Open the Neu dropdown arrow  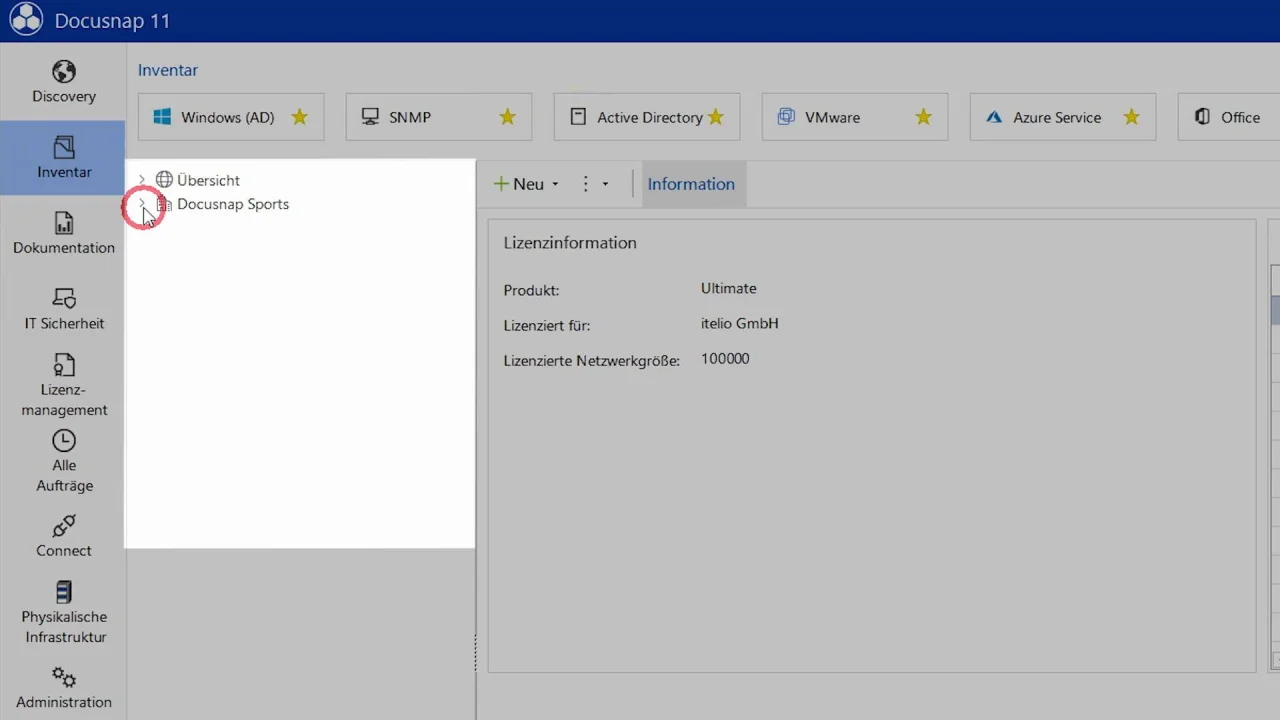coord(555,184)
